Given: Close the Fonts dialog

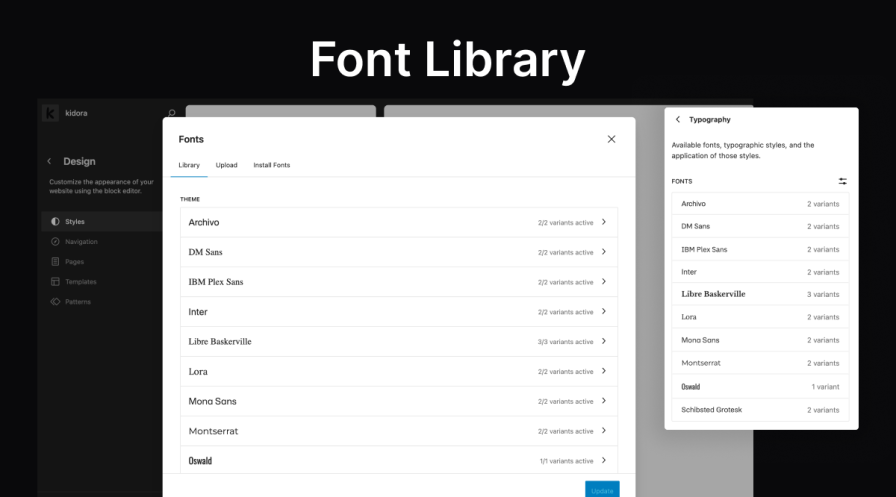Looking at the screenshot, I should [611, 139].
